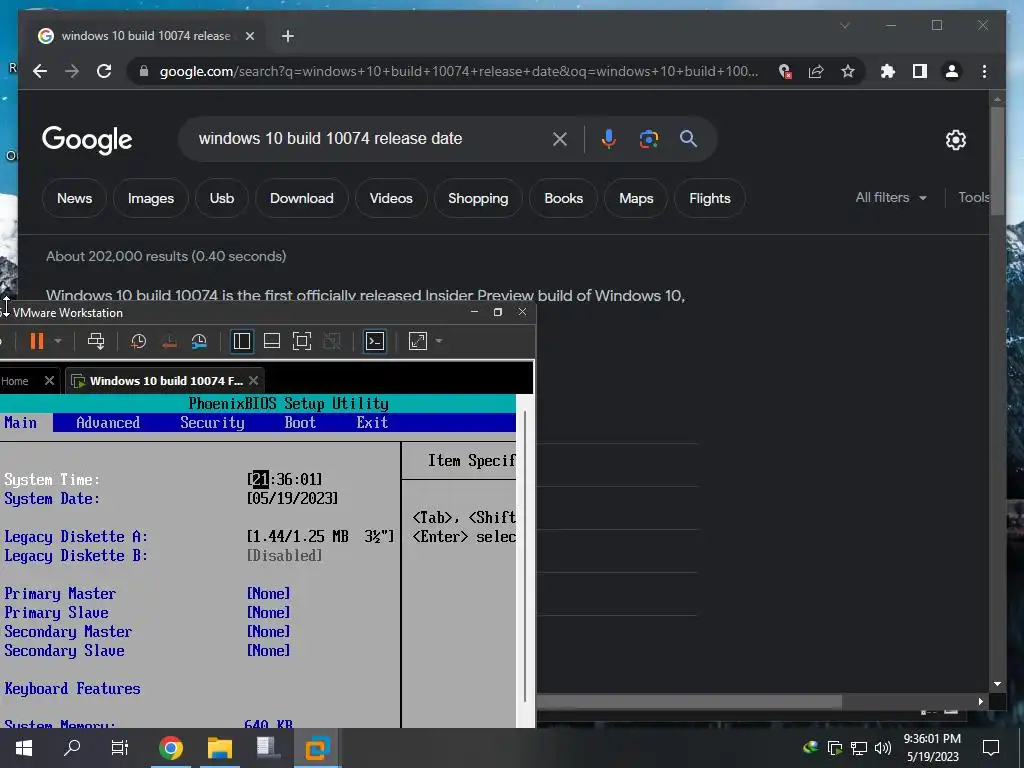Start Google voice search
Viewport: 1024px width, 768px height.
point(609,138)
